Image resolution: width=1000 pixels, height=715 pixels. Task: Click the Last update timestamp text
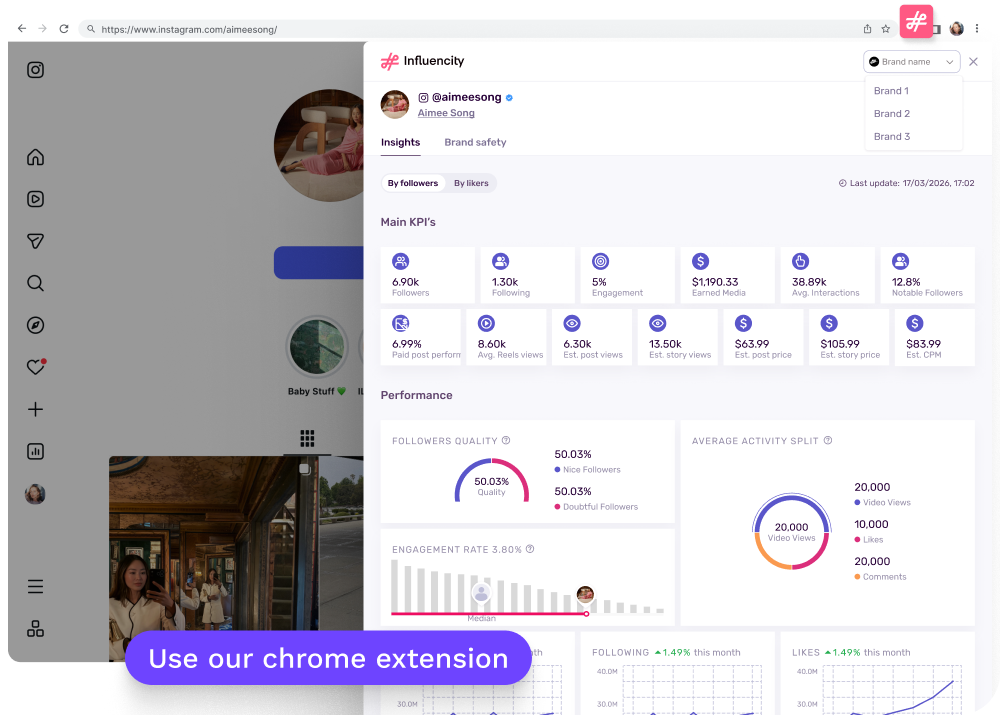click(x=906, y=183)
